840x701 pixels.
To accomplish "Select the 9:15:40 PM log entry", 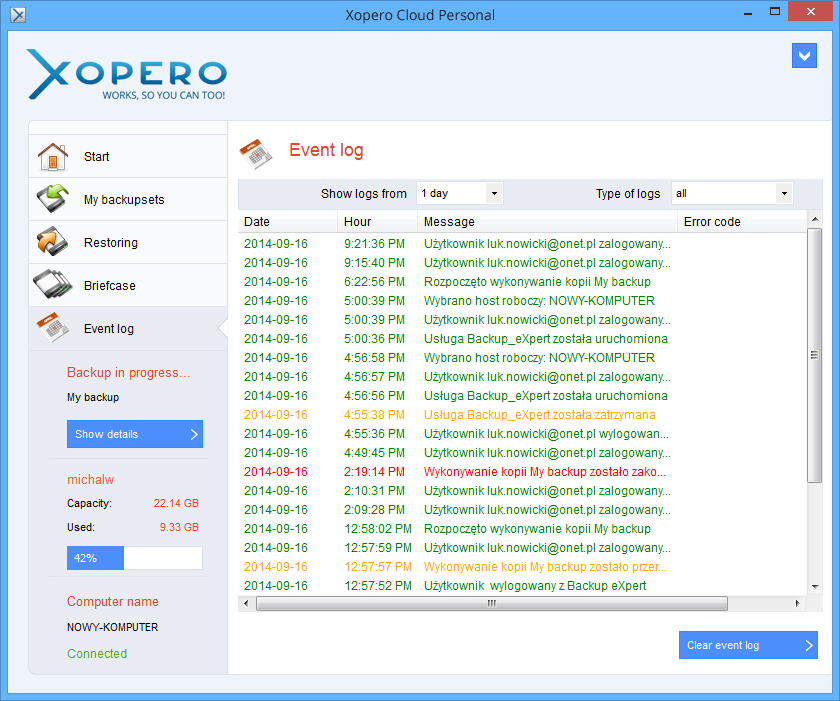I will tap(522, 263).
